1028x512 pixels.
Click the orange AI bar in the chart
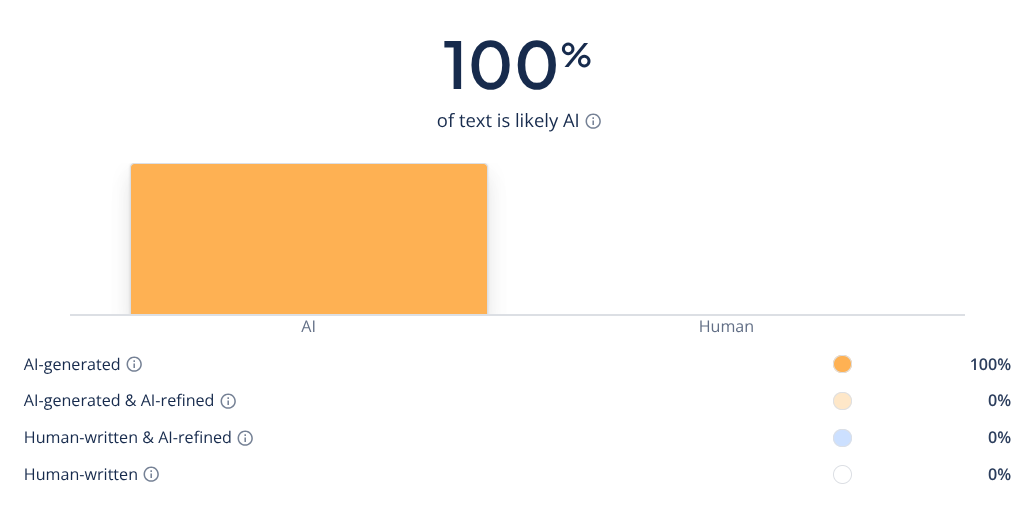pos(309,239)
